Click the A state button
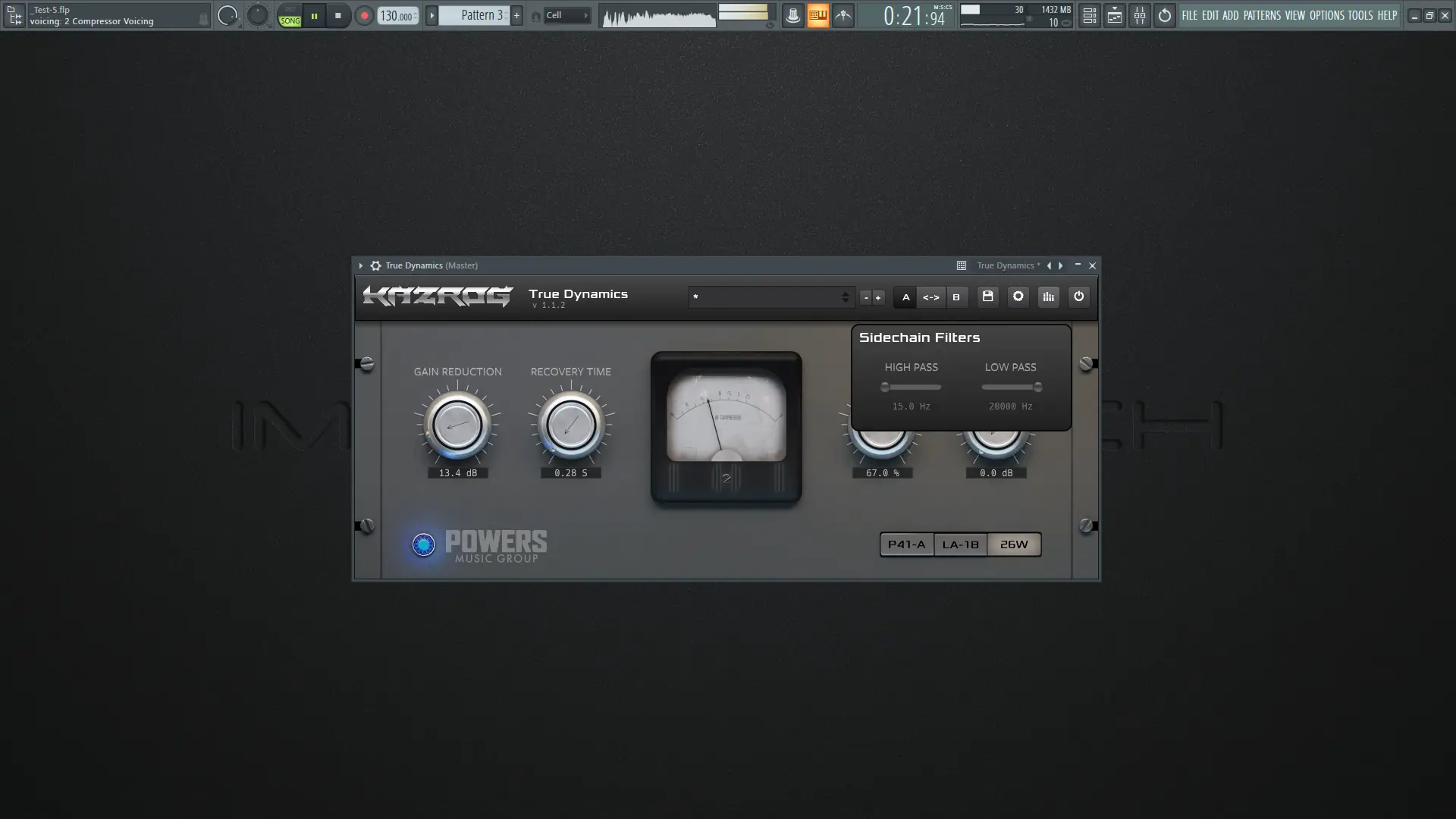Image resolution: width=1456 pixels, height=819 pixels. [x=905, y=297]
